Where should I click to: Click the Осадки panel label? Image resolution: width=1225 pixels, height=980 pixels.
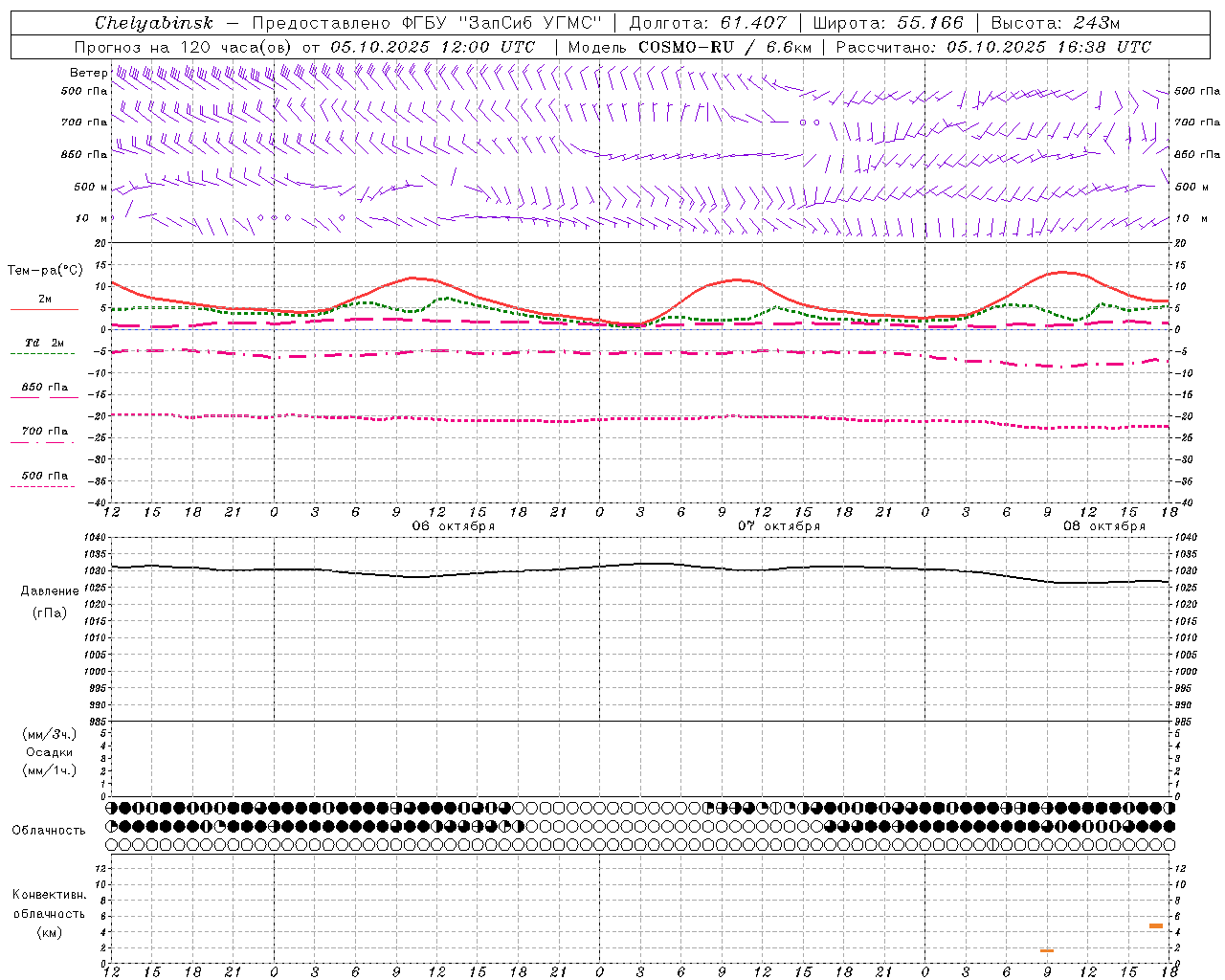pos(50,752)
